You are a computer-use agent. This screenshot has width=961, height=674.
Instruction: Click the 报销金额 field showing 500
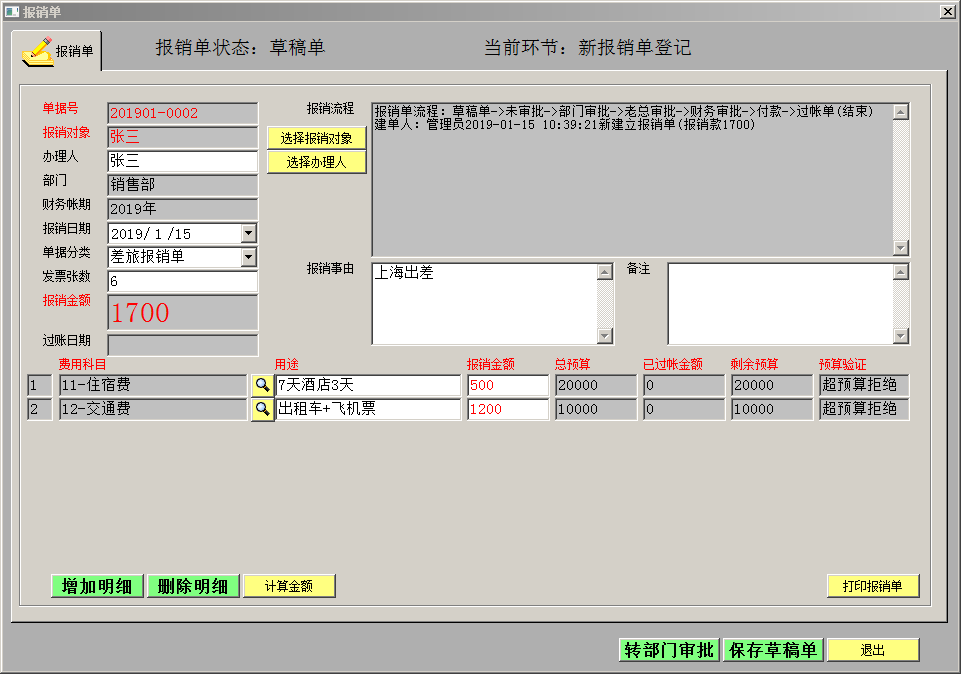[507, 385]
